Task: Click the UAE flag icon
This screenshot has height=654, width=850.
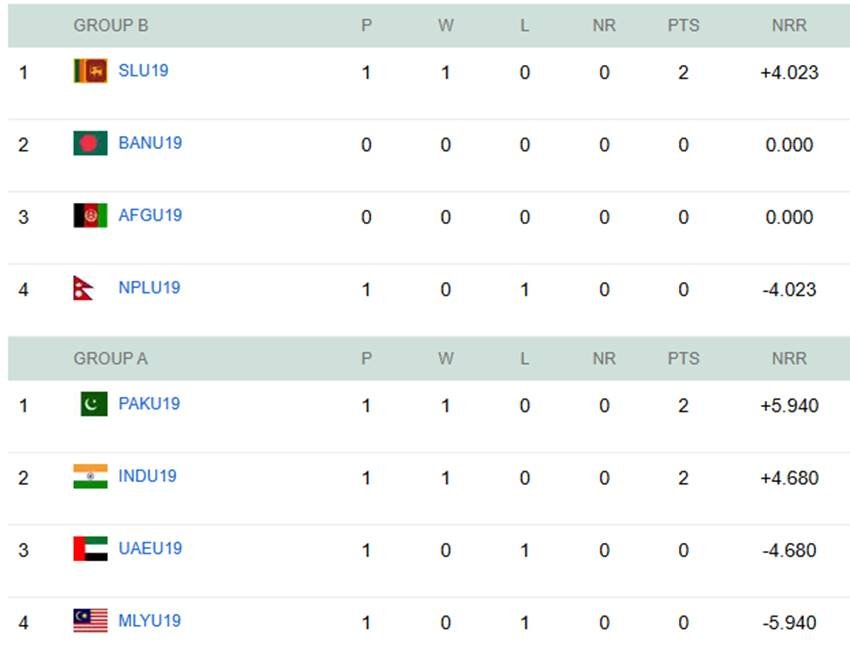Action: (x=90, y=548)
